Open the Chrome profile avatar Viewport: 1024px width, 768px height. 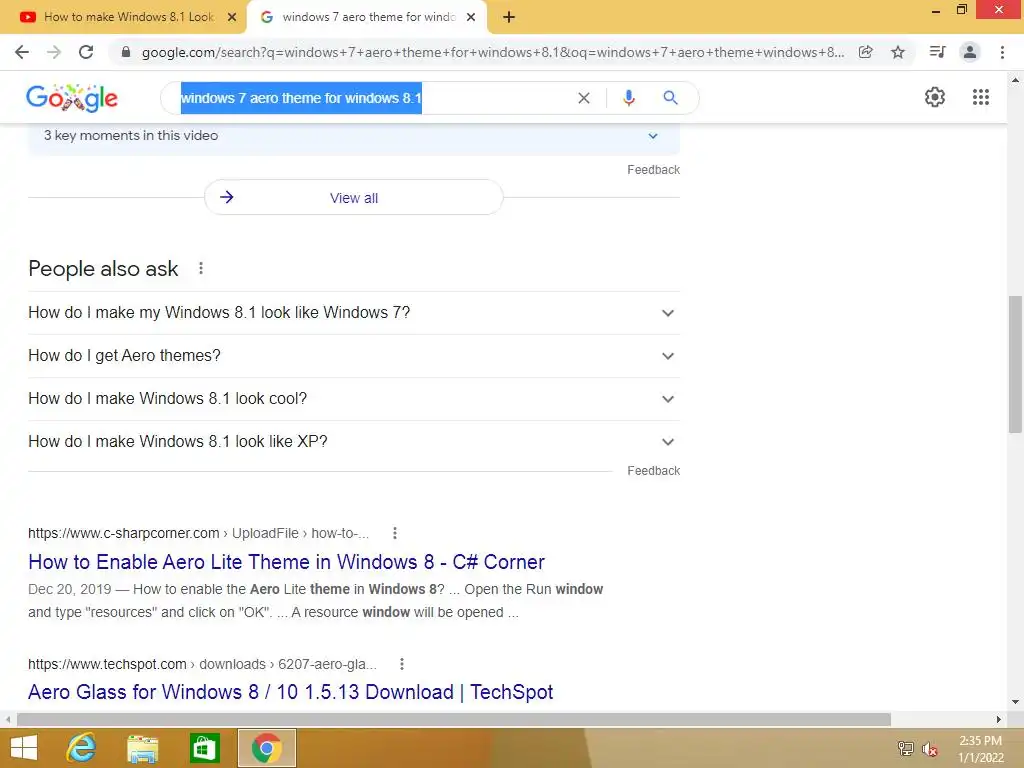pos(970,52)
